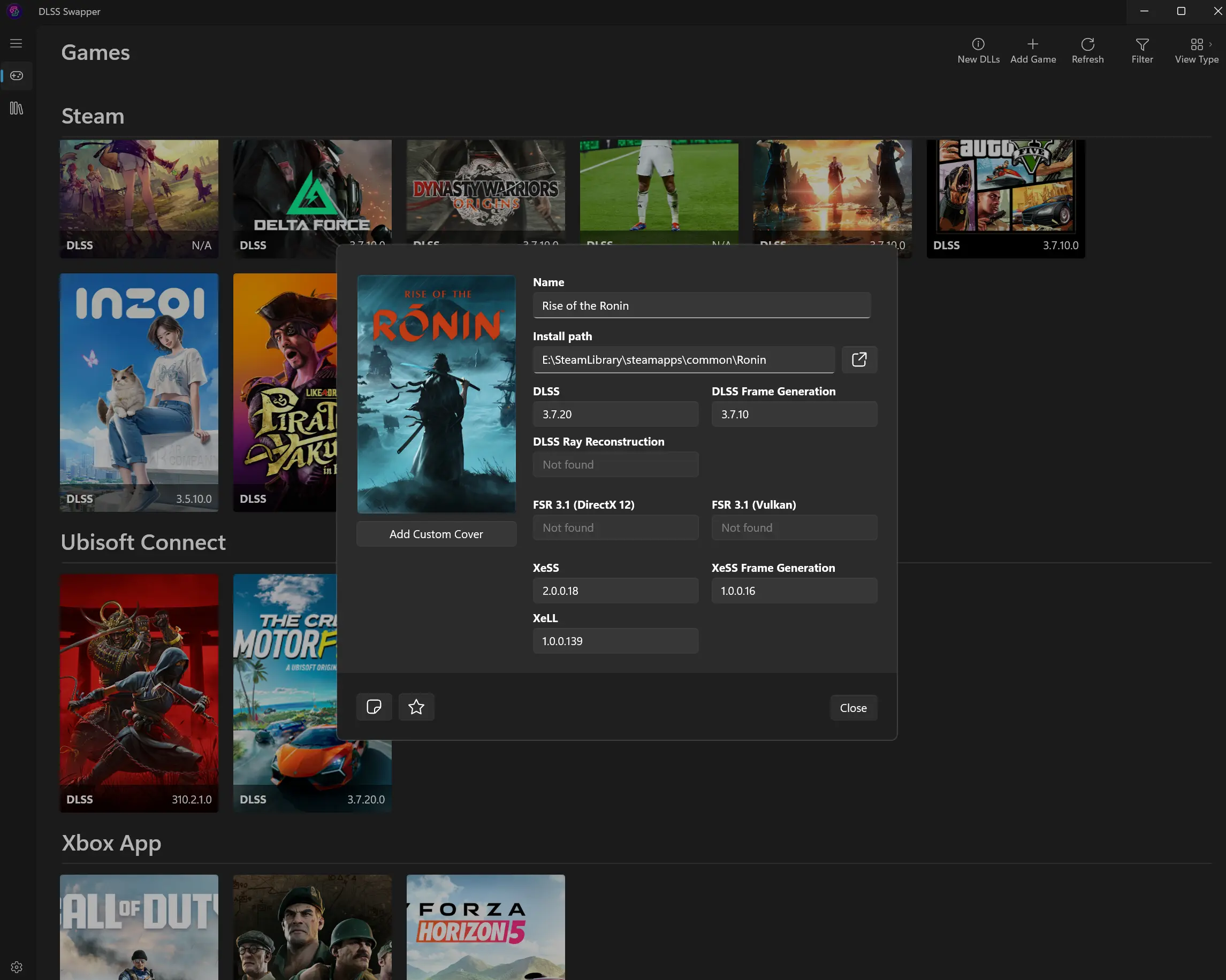Click FSR 3.1 (DirectX 12) Not found box
The image size is (1226, 980).
tap(615, 527)
